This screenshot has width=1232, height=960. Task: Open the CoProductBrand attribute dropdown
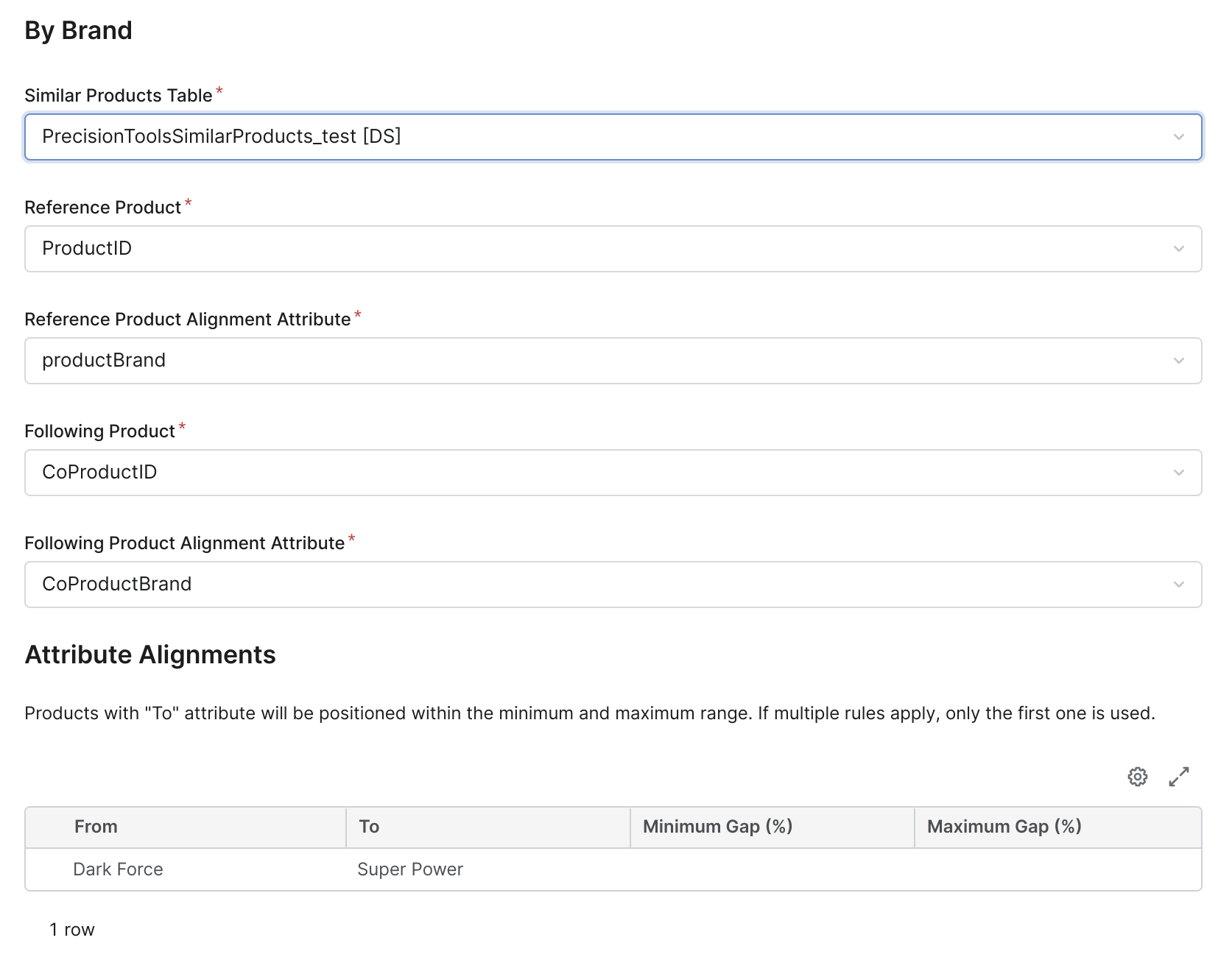[589, 585]
